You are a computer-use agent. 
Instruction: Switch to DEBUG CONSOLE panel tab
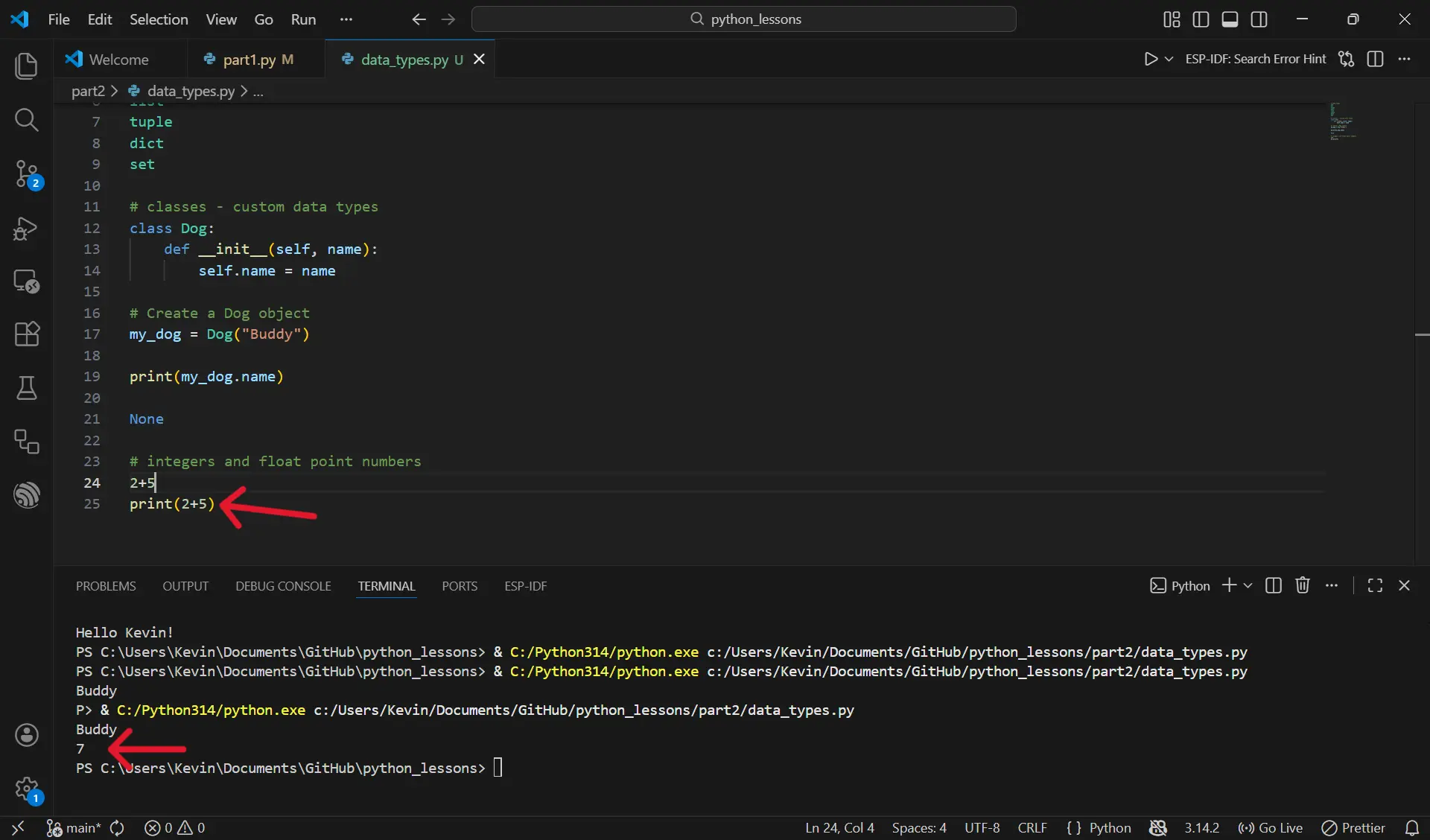[283, 586]
